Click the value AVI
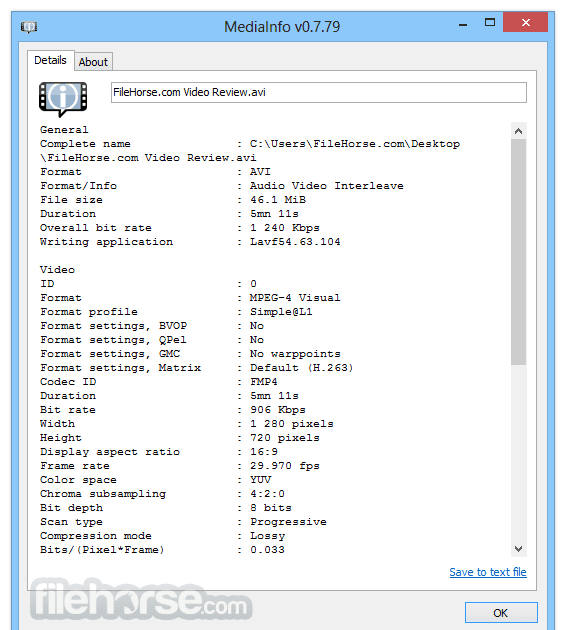The width and height of the screenshot is (565, 630). click(x=260, y=172)
